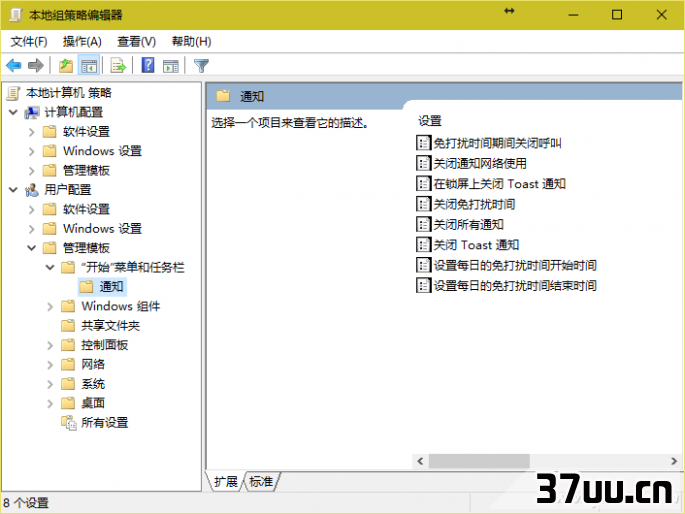Viewport: 685px width, 514px height.
Task: Select 关闭 Toast 通知 setting text
Action: pos(476,245)
